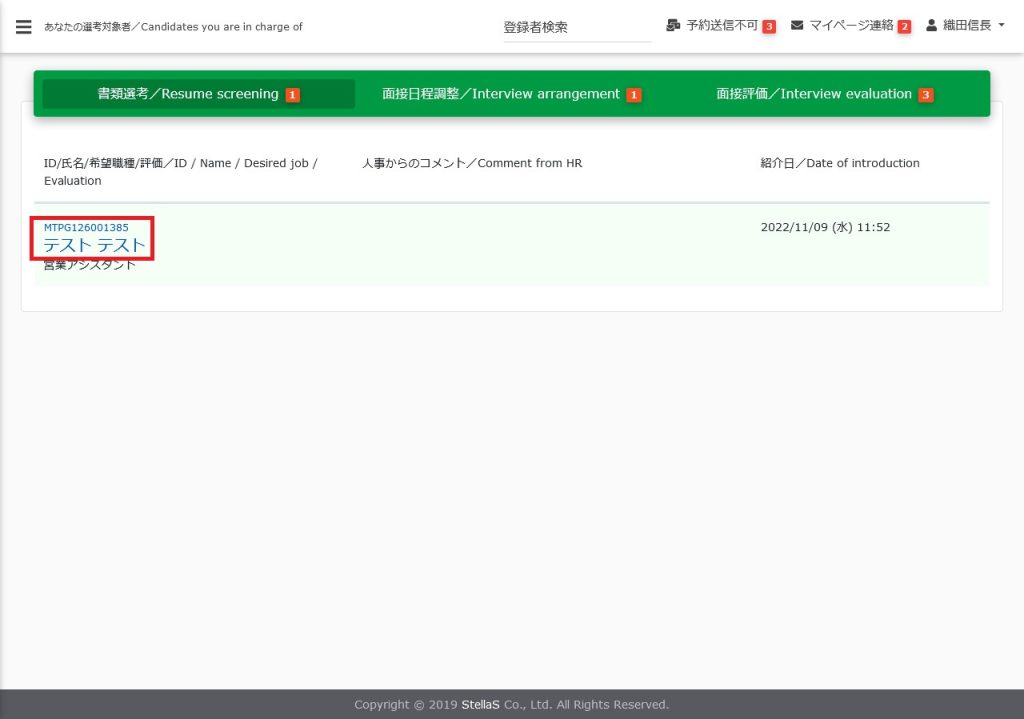Click the マイページ連絡 text label
Screen dimensions: 1024x719
[851, 25]
